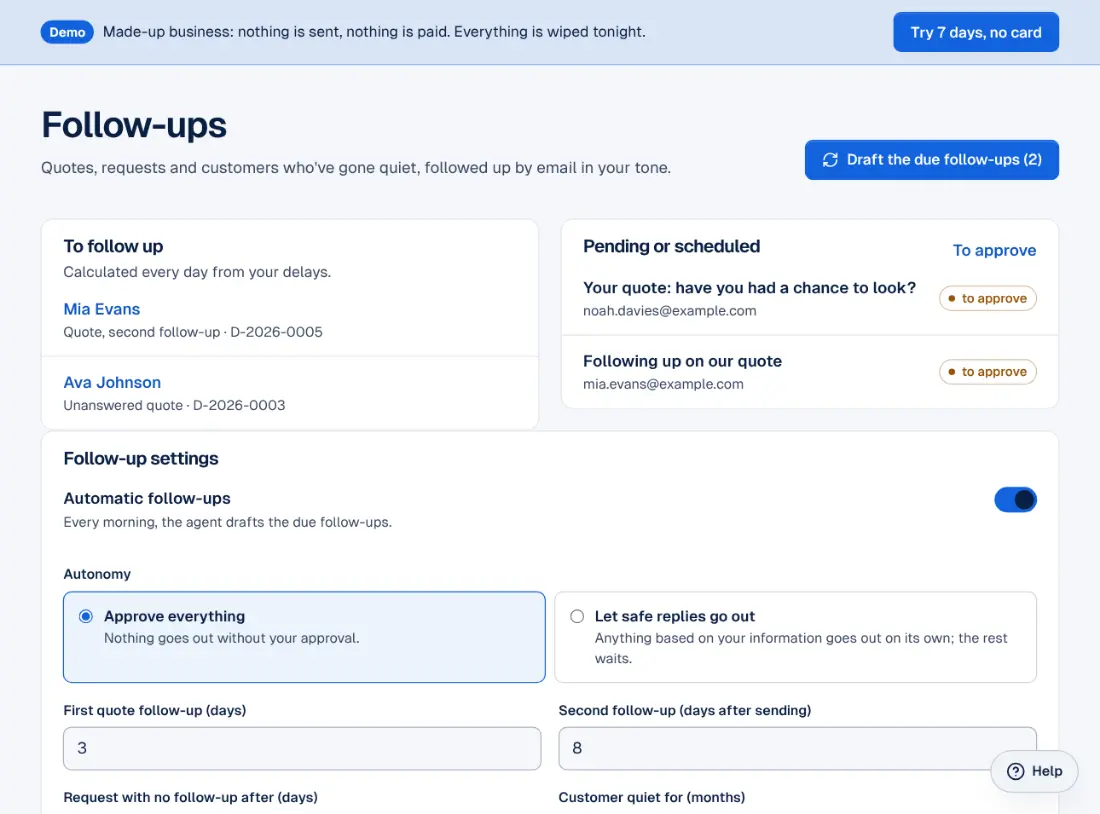Click the to approve badge for noah.davies@example.com
Image resolution: width=1100 pixels, height=814 pixels.
(x=988, y=298)
